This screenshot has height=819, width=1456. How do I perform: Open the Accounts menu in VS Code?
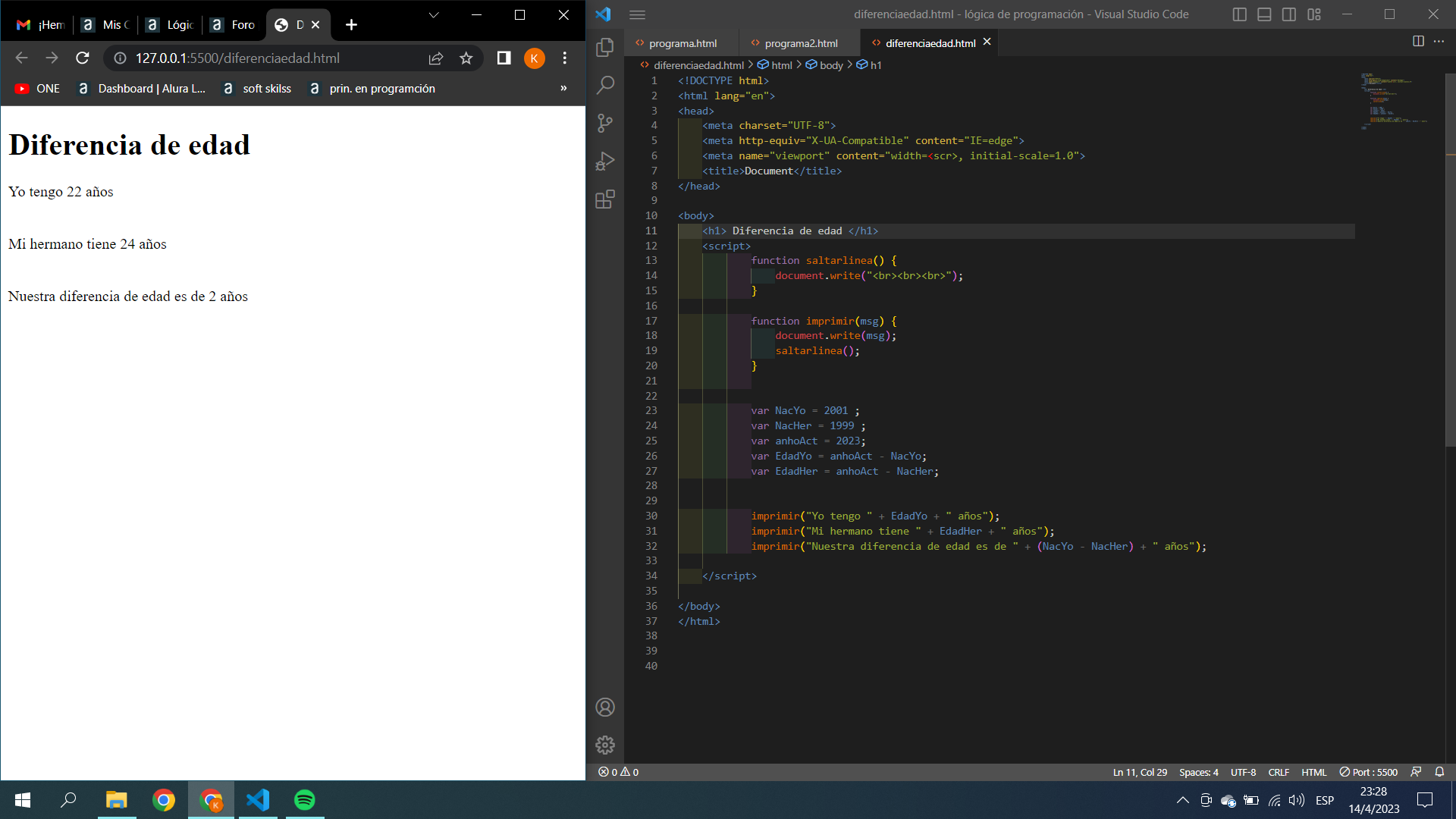pos(605,708)
